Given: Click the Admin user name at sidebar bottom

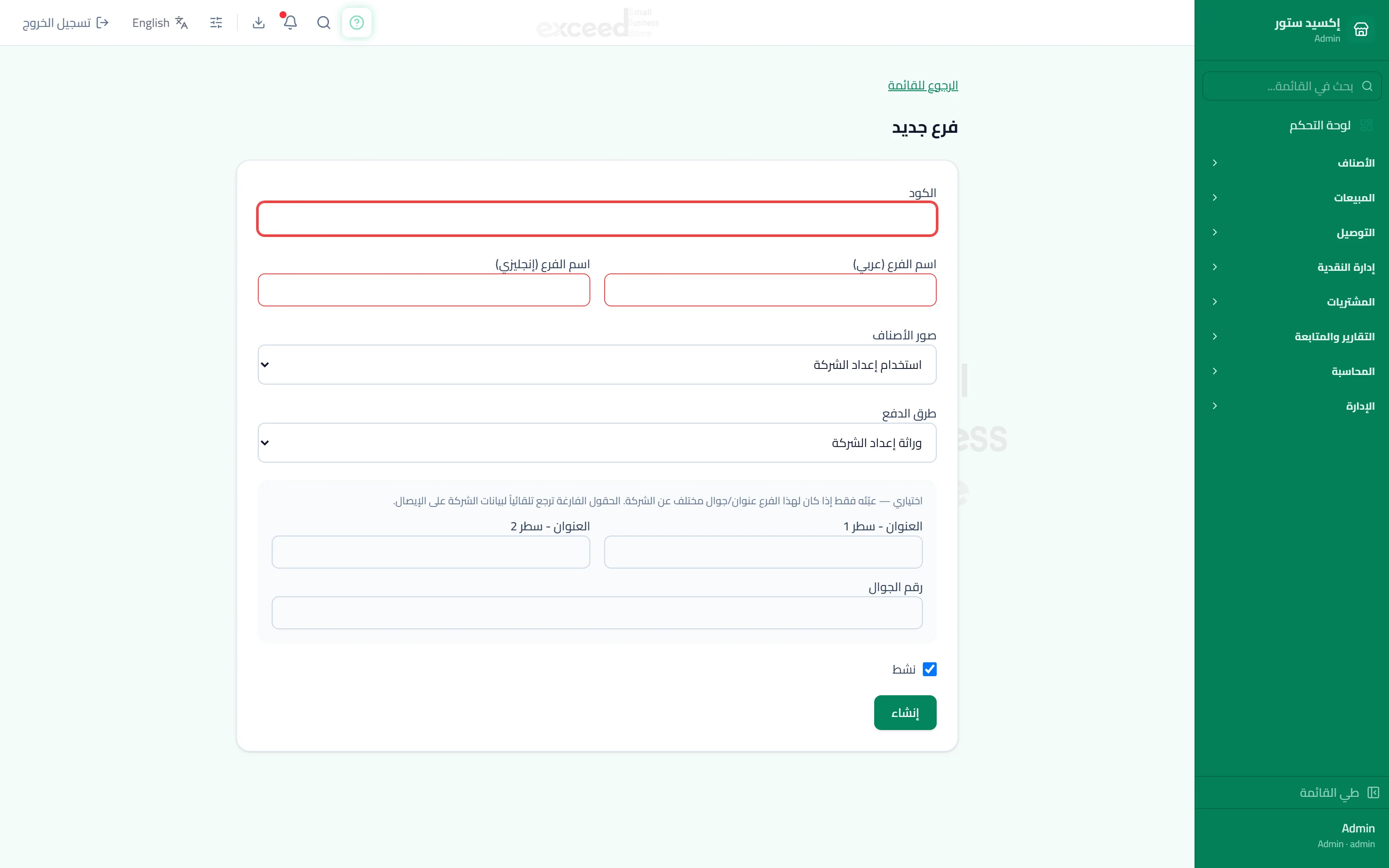Looking at the screenshot, I should pyautogui.click(x=1358, y=828).
